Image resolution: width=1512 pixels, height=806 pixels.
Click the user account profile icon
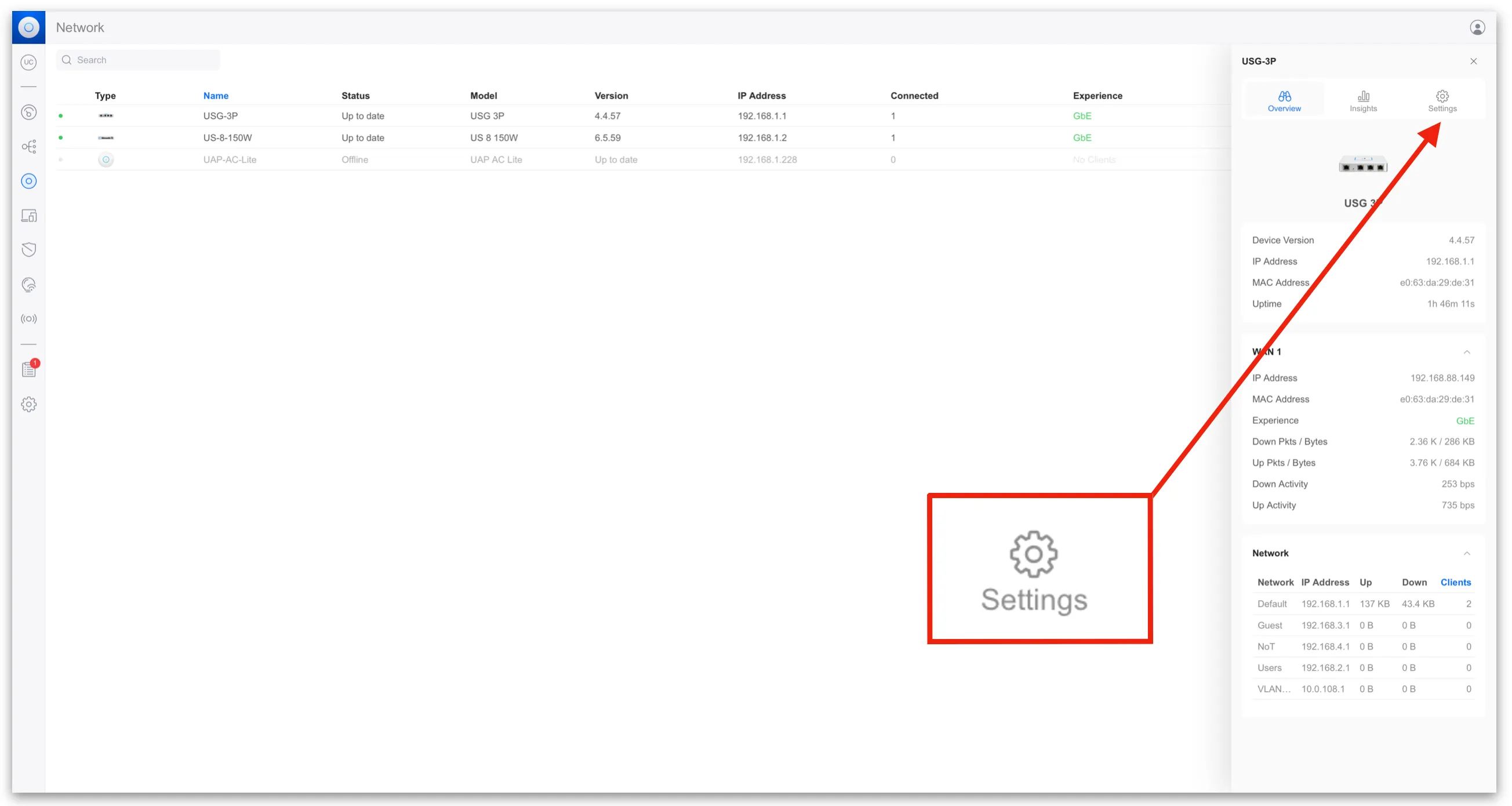click(1477, 28)
